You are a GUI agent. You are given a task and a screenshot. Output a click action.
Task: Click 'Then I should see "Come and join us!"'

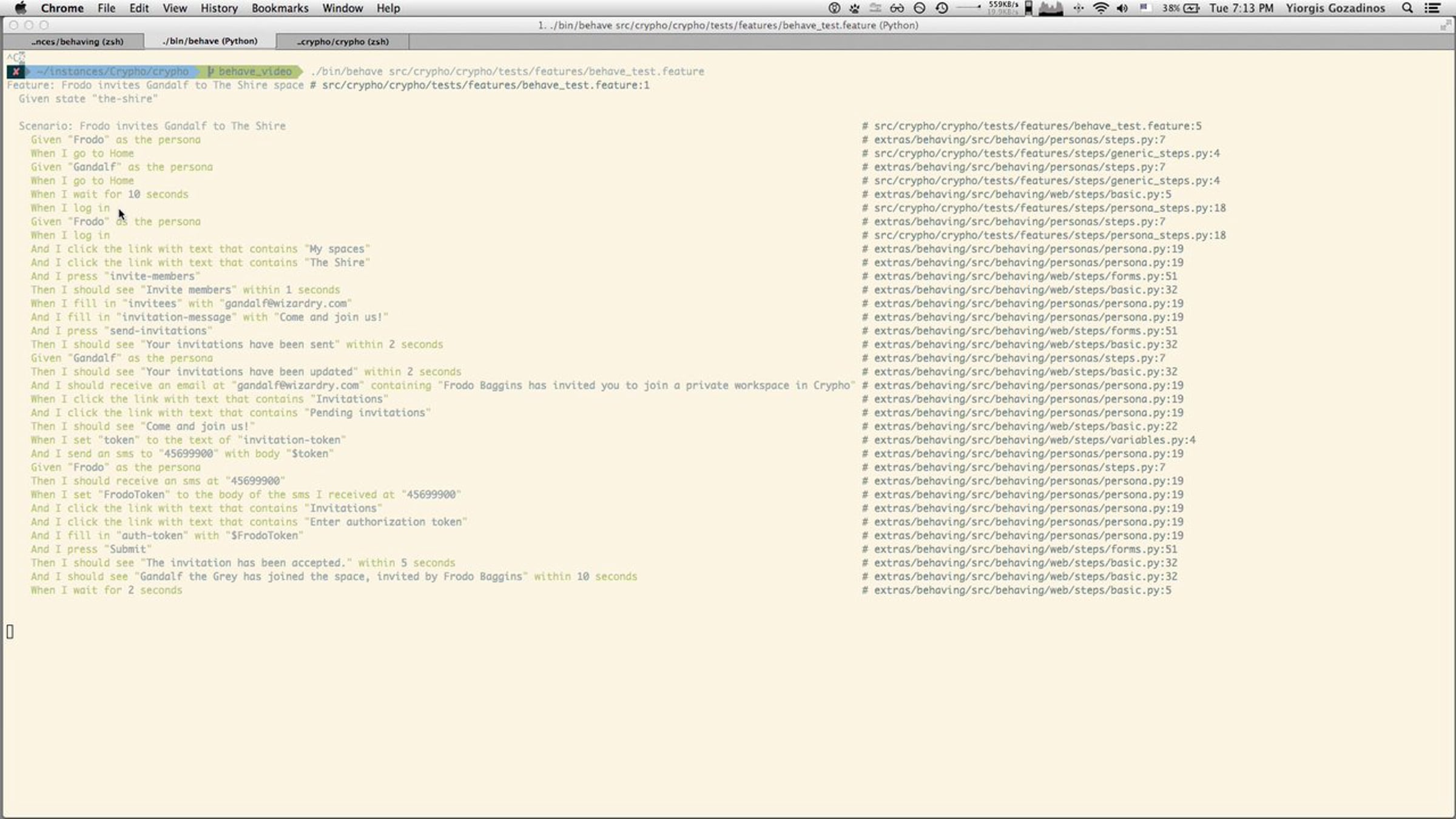click(x=143, y=426)
